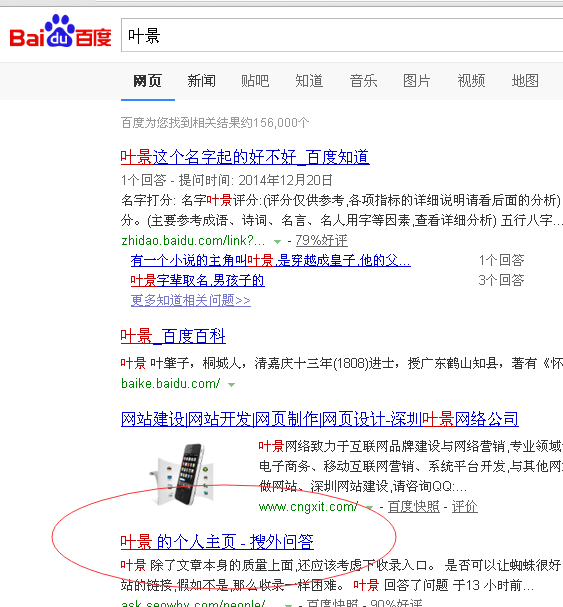Open 百度快照 for cngxit.com result
This screenshot has width=563, height=607.
tap(414, 506)
